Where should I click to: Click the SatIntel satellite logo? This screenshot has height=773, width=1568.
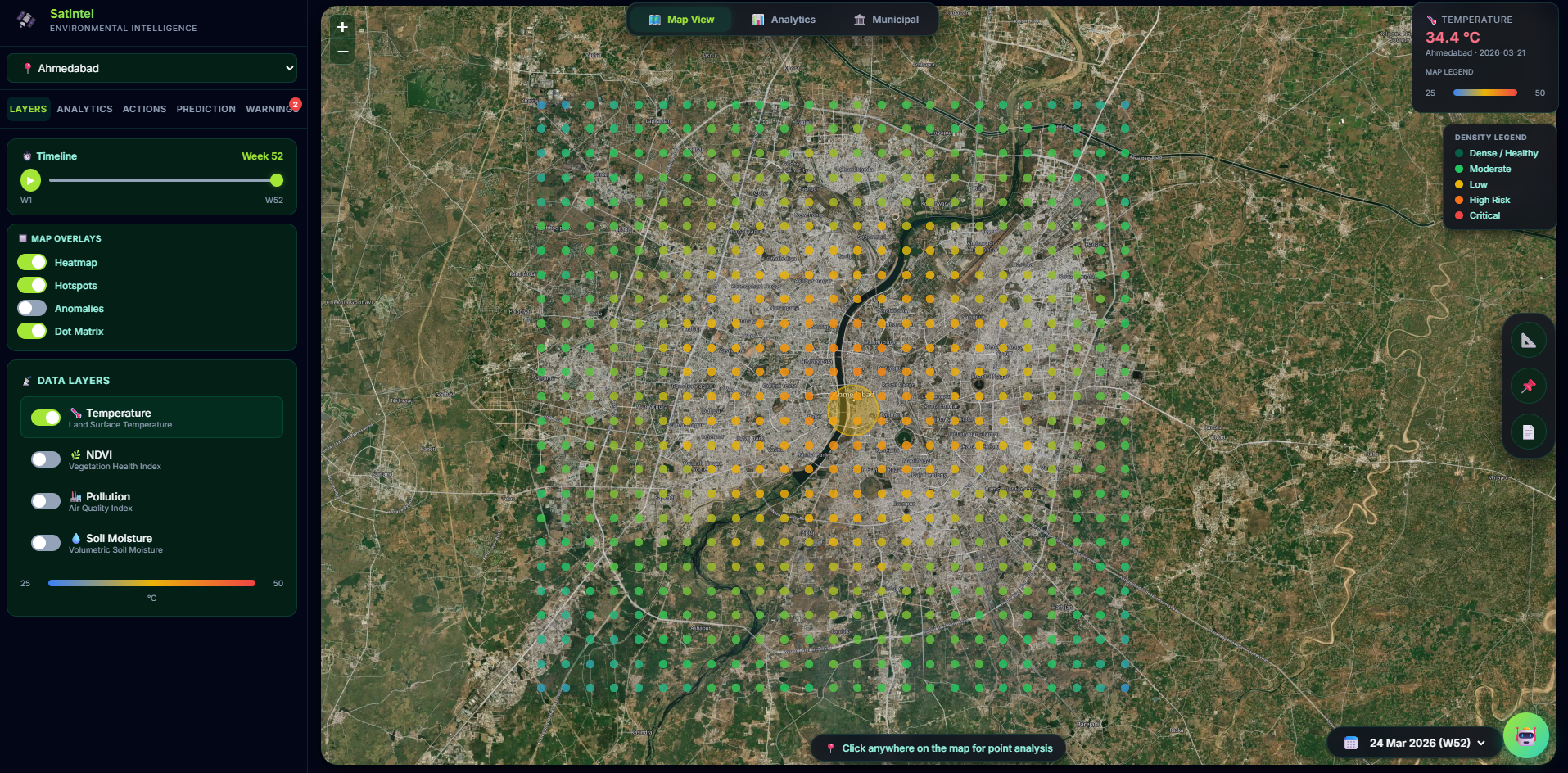click(x=26, y=20)
